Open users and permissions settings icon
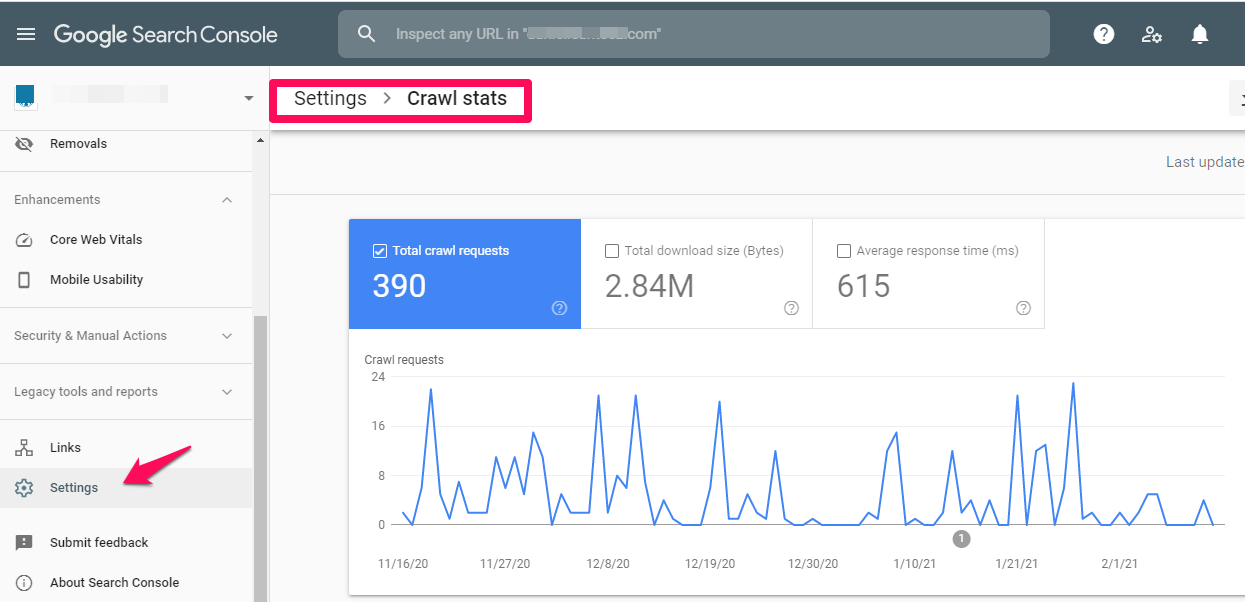 click(x=1152, y=34)
